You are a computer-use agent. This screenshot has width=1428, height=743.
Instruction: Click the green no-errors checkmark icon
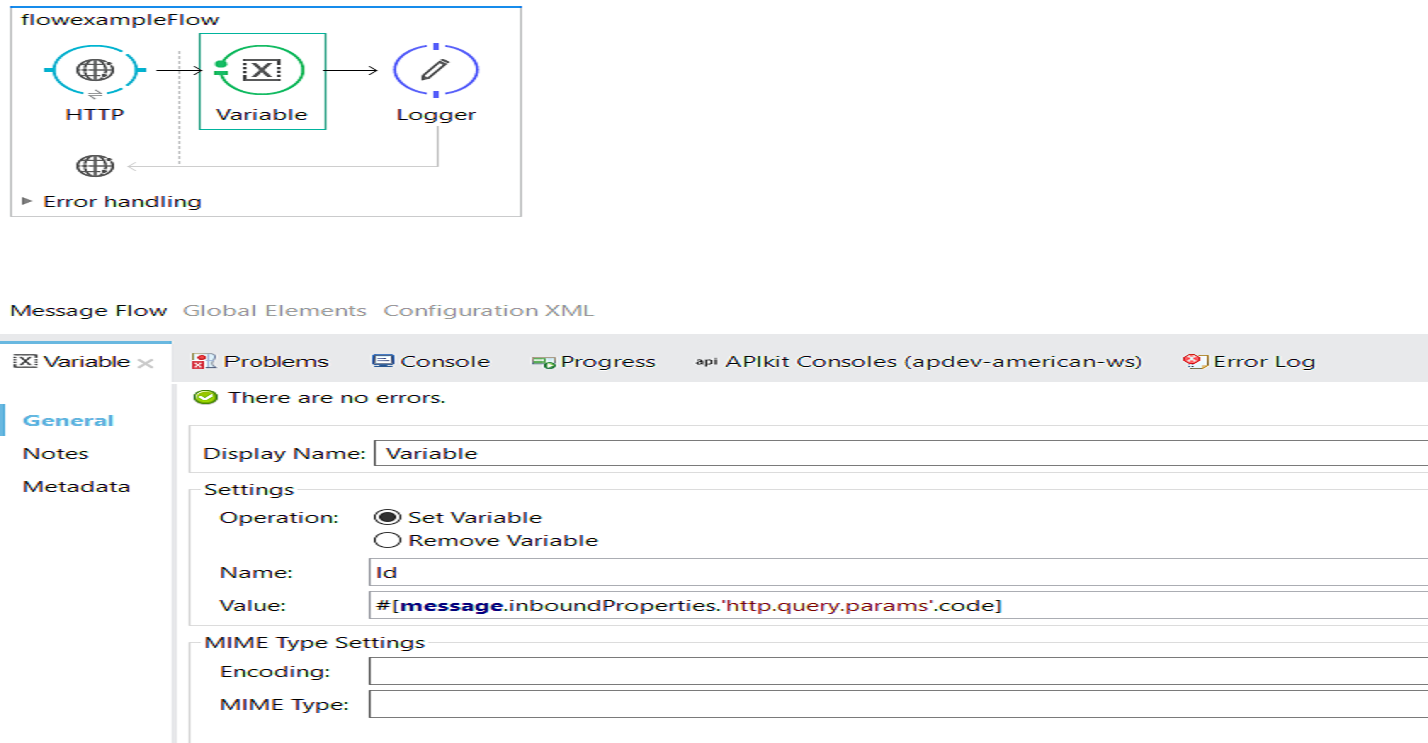[206, 397]
